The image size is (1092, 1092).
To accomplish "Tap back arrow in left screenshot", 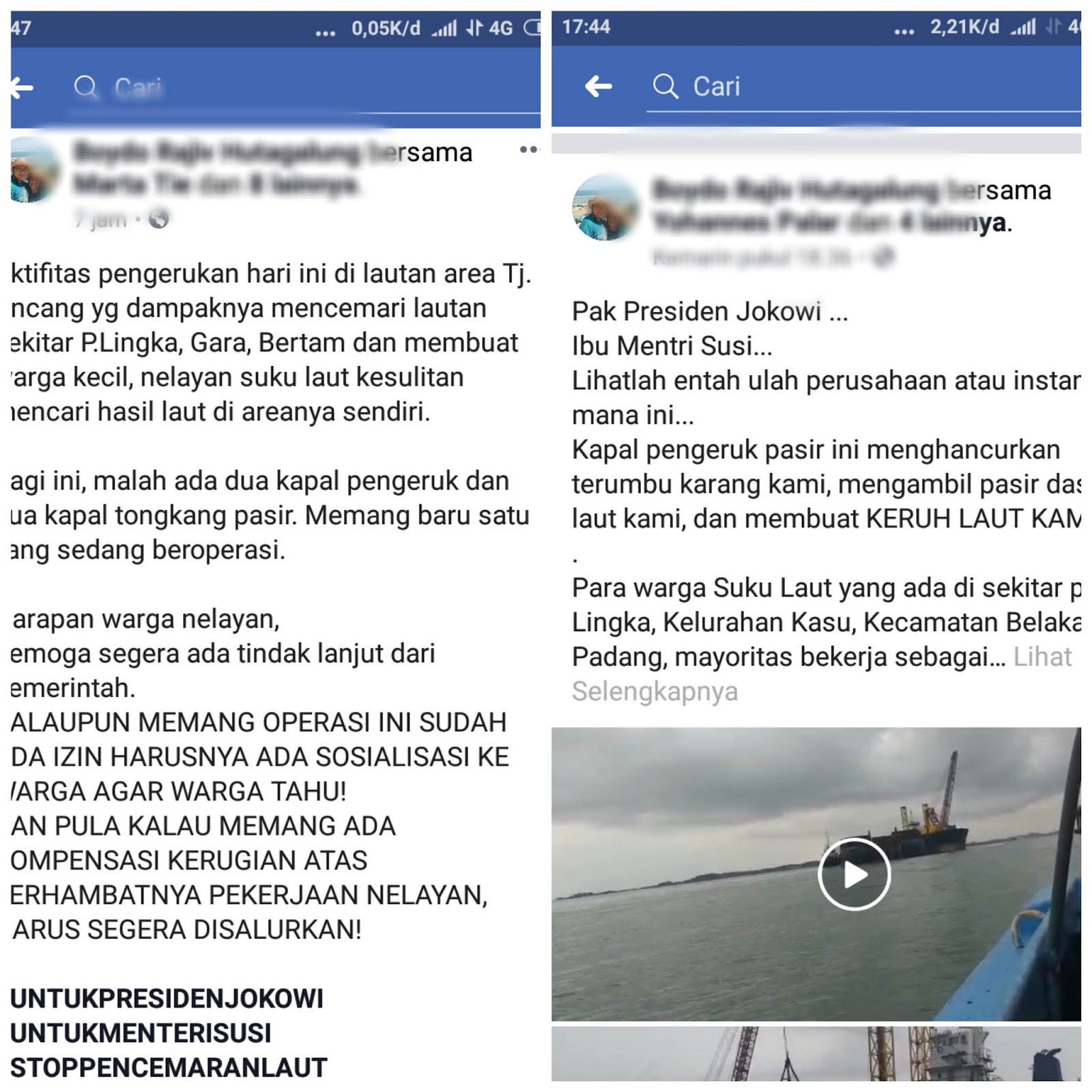I will (22, 87).
